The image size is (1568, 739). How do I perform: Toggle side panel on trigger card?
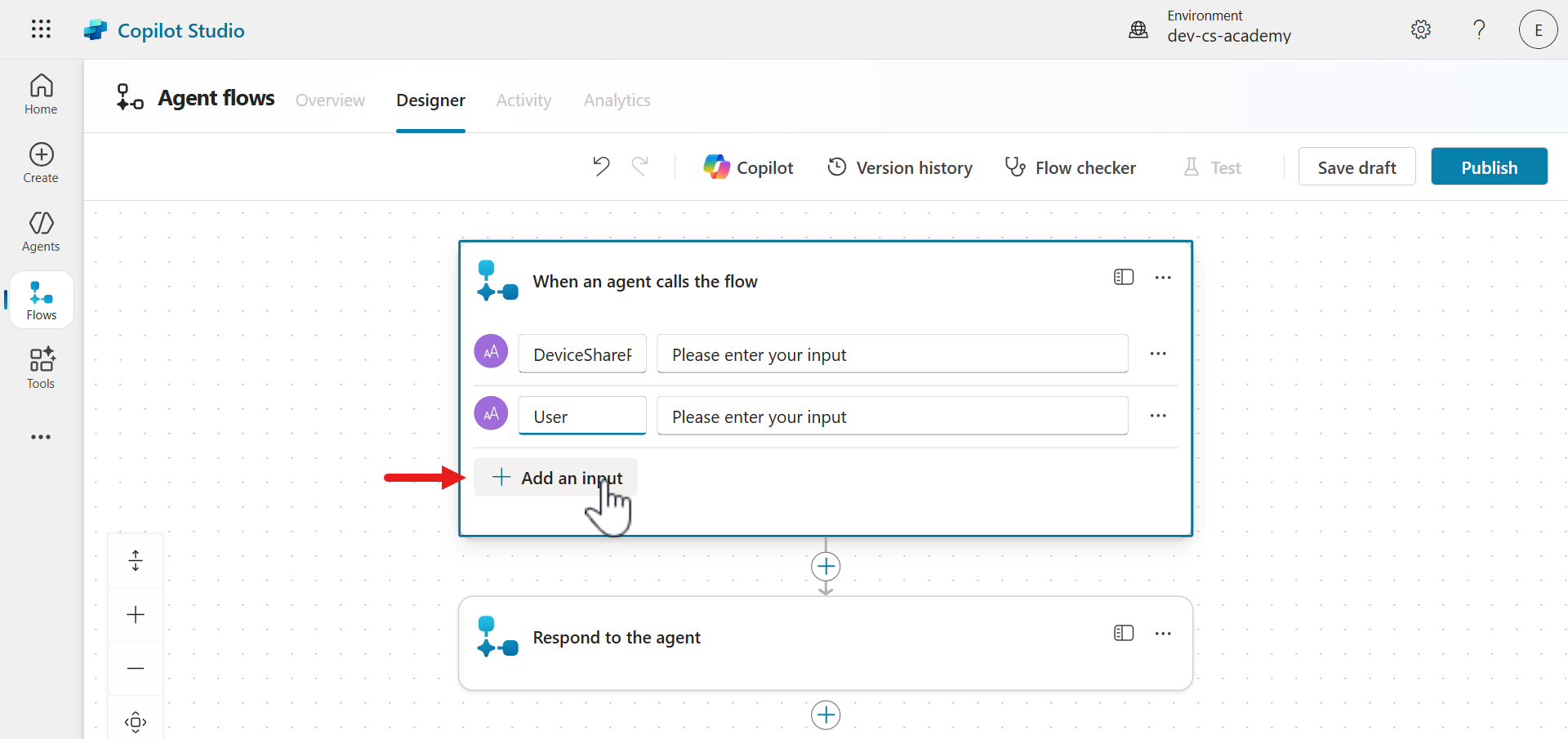click(x=1124, y=278)
